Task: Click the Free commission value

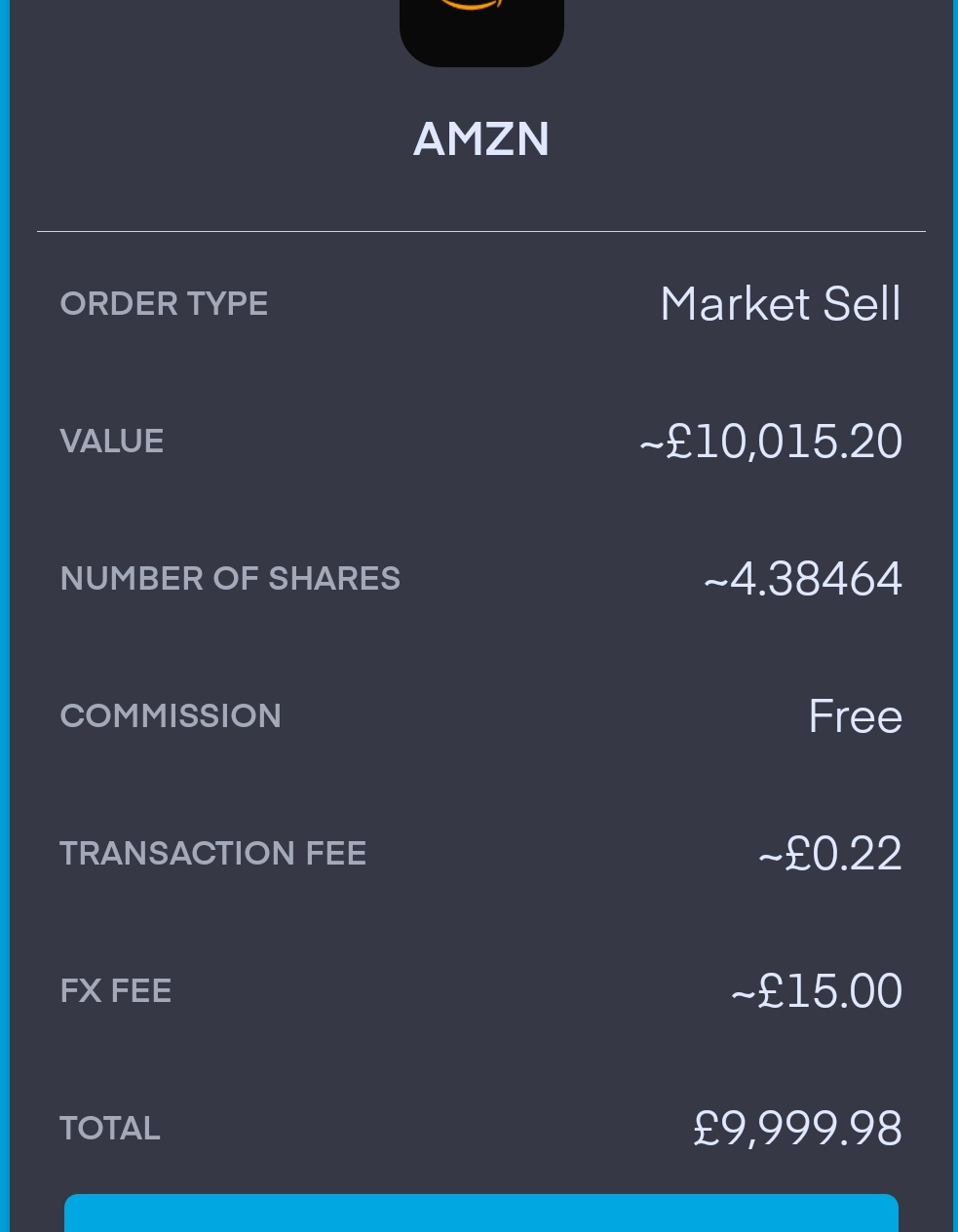Action: (x=855, y=716)
